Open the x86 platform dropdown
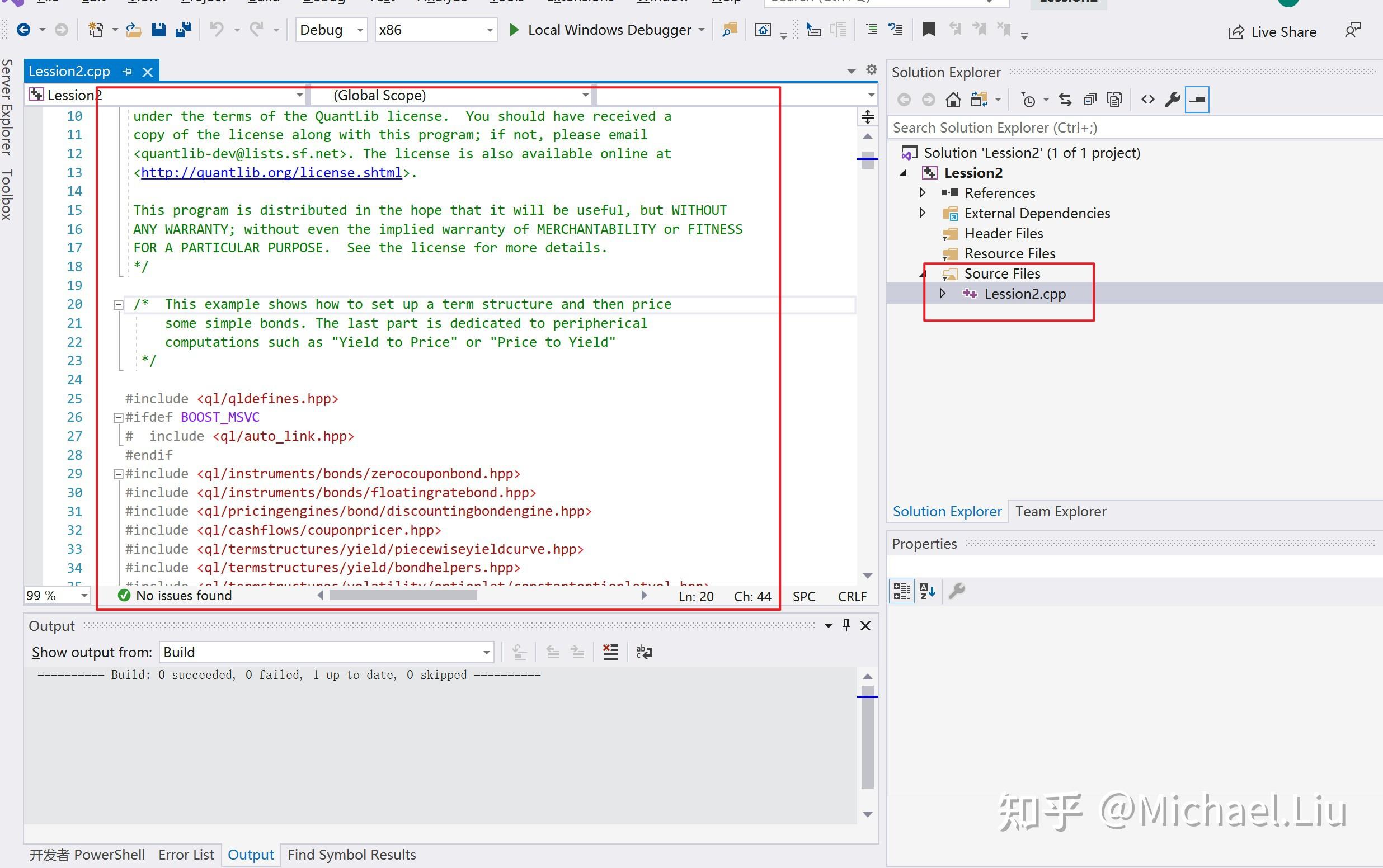The image size is (1383, 868). point(436,30)
